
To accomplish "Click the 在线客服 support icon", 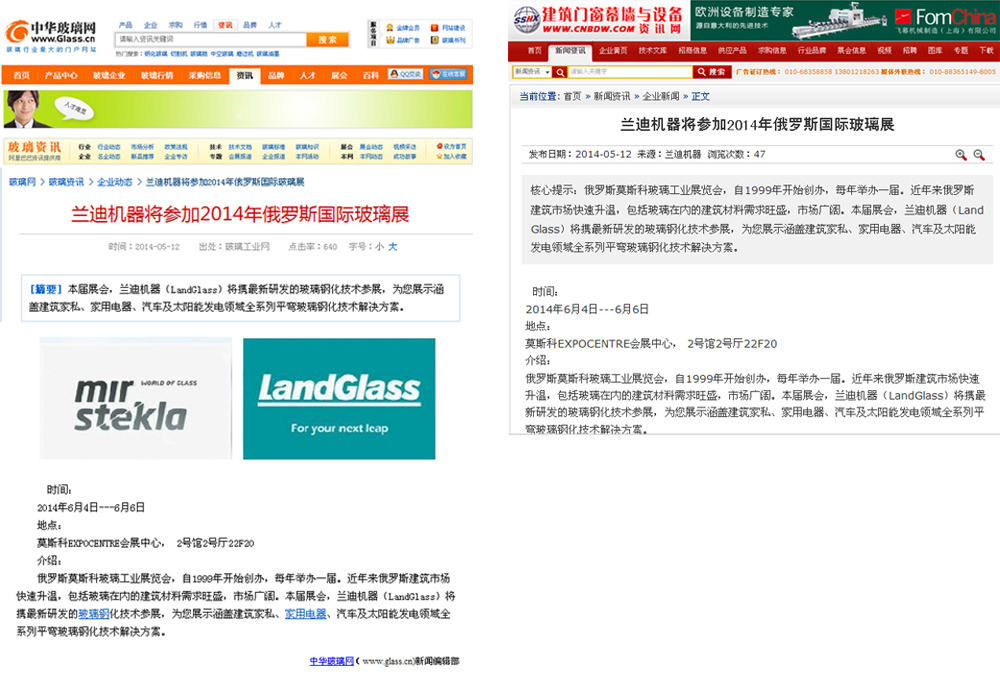I will [449, 75].
